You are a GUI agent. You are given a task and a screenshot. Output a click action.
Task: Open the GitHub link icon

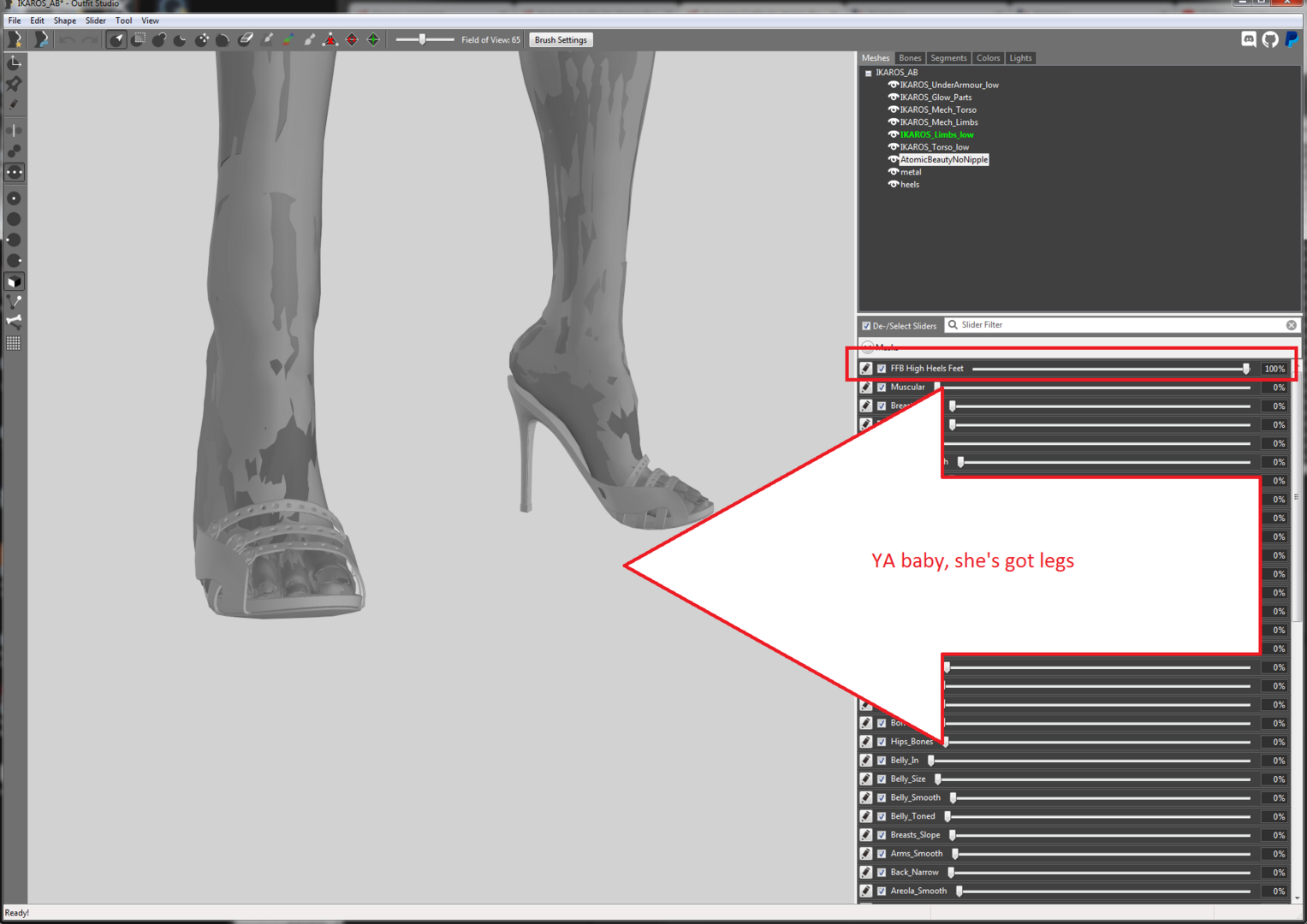coord(1270,39)
